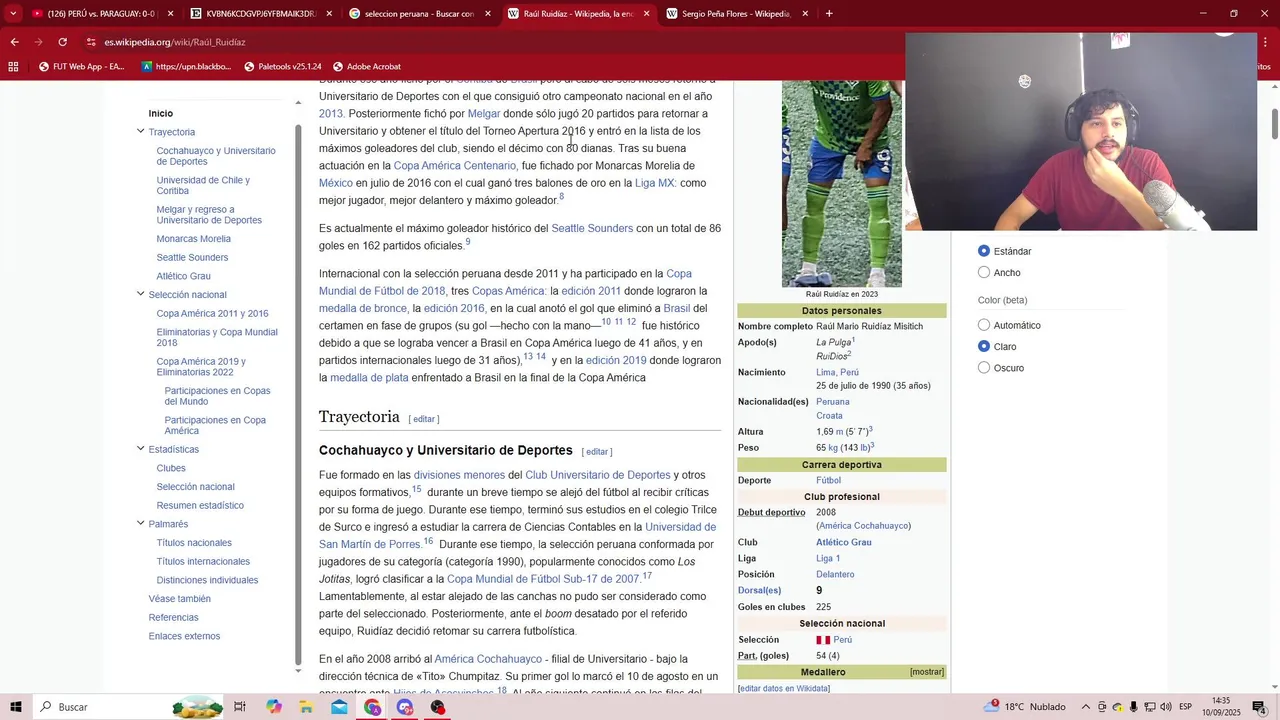Screen dimensions: 1280x720
Task: Collapse the Estadísticas section in contents
Action: coord(141,448)
